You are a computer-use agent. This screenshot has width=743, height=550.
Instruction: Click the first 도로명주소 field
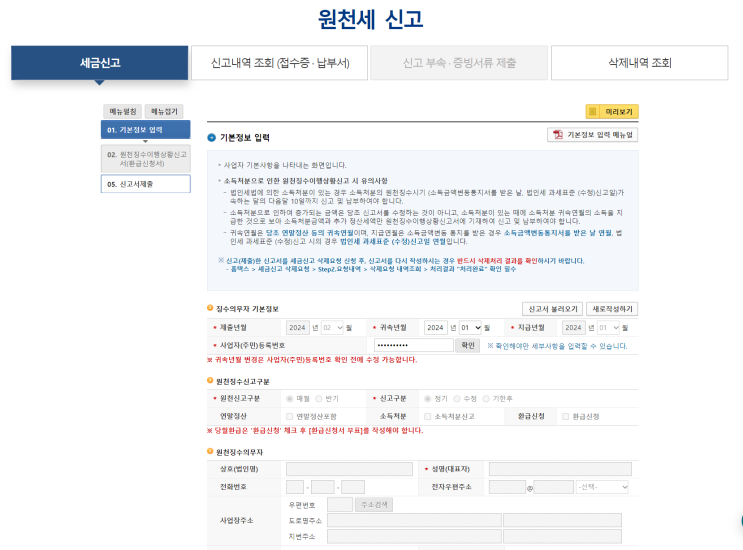[414, 520]
